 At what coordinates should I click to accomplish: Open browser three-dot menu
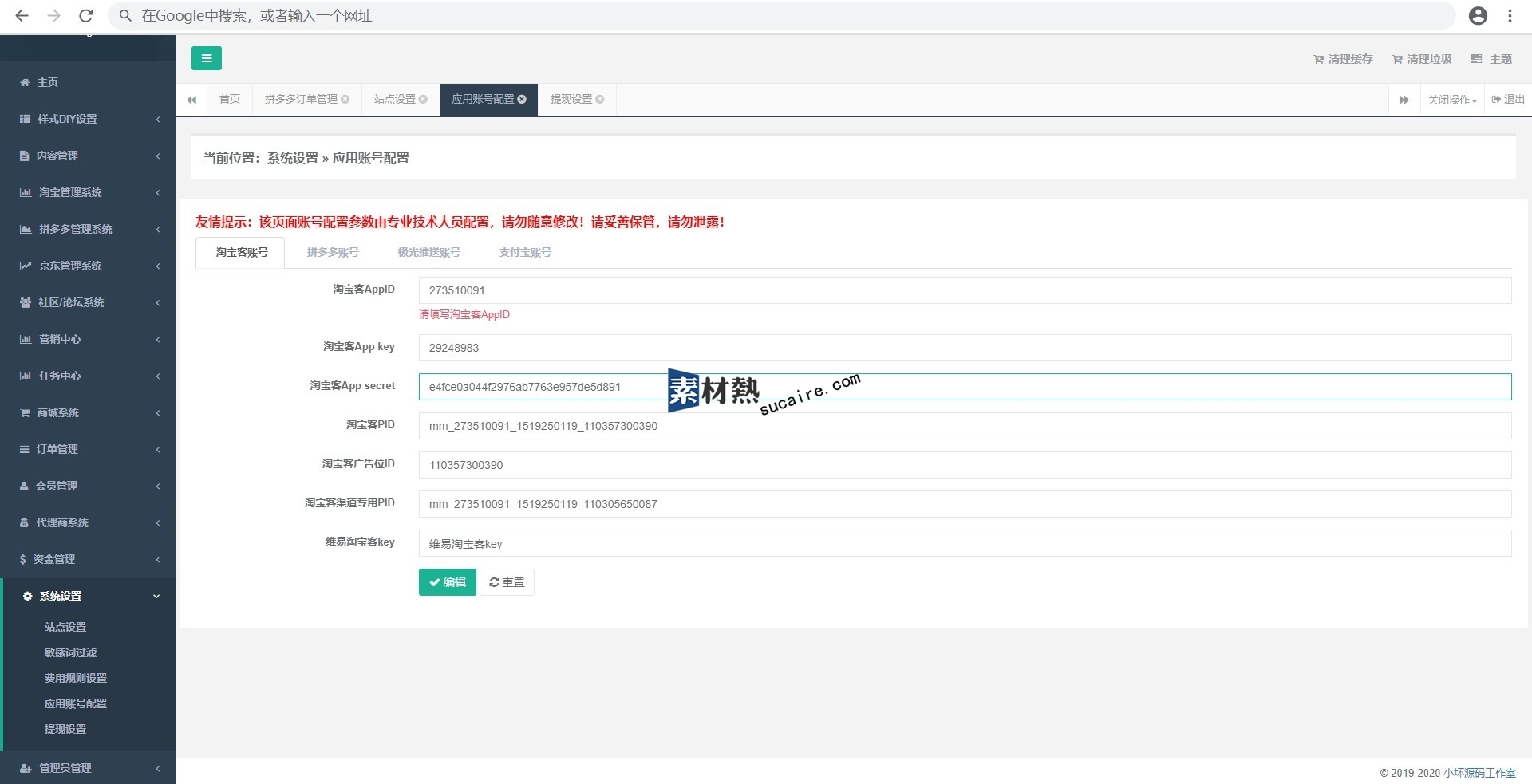(1510, 16)
